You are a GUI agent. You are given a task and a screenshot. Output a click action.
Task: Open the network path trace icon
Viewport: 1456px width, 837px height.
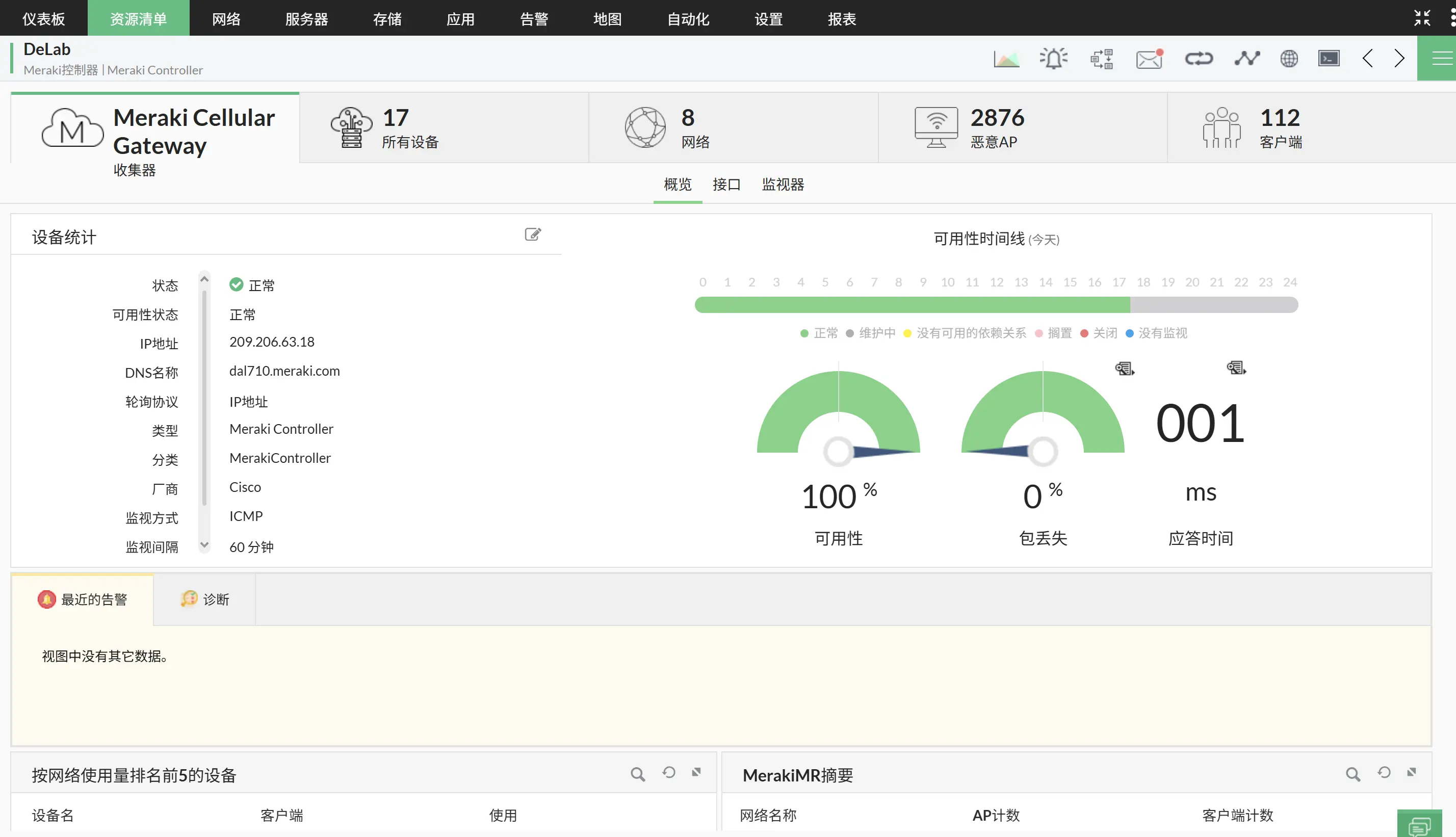tap(1246, 58)
